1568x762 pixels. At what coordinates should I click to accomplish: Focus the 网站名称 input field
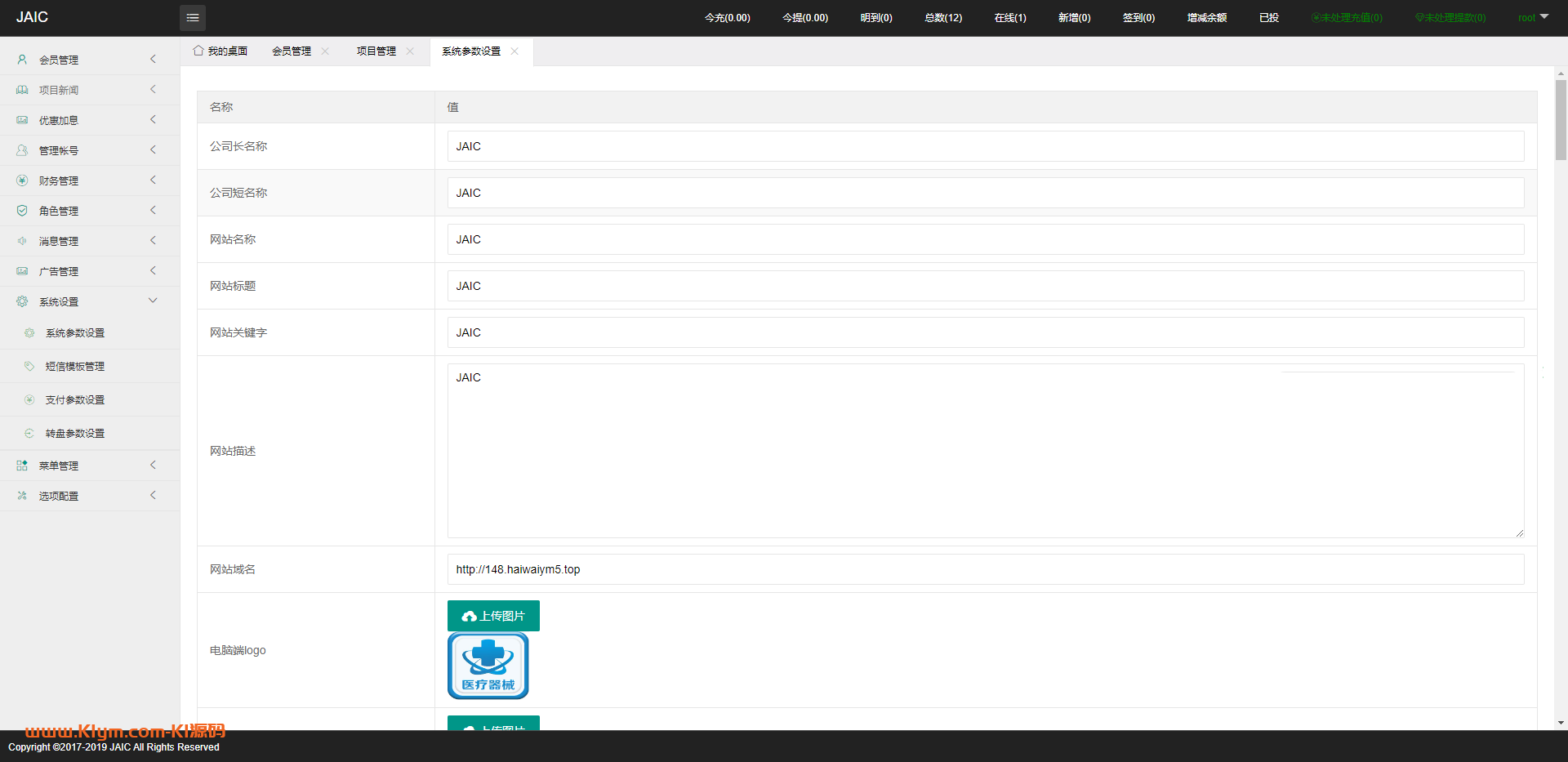986,239
